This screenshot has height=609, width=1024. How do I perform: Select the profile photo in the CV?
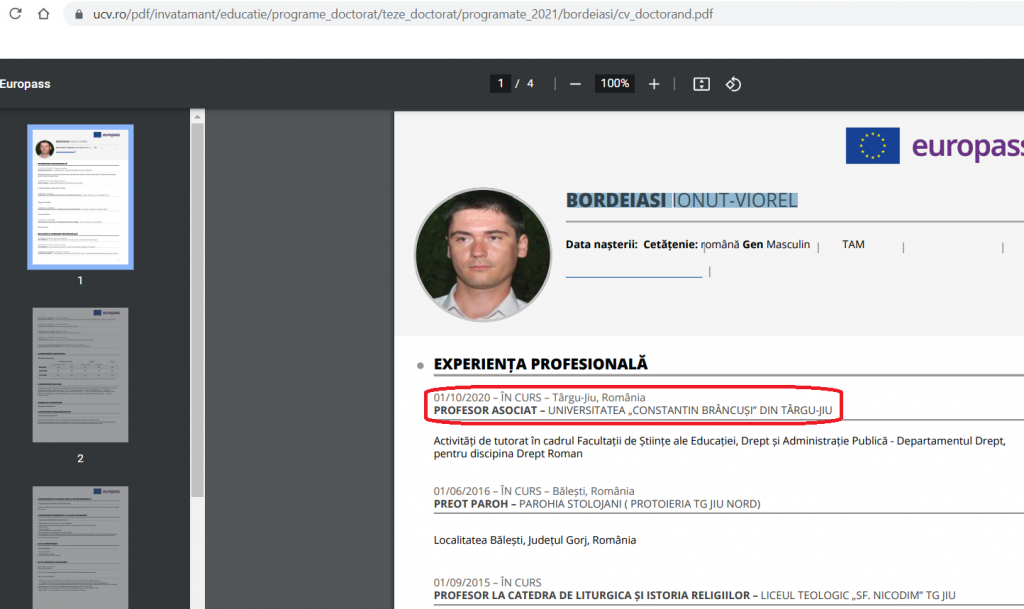pos(483,255)
